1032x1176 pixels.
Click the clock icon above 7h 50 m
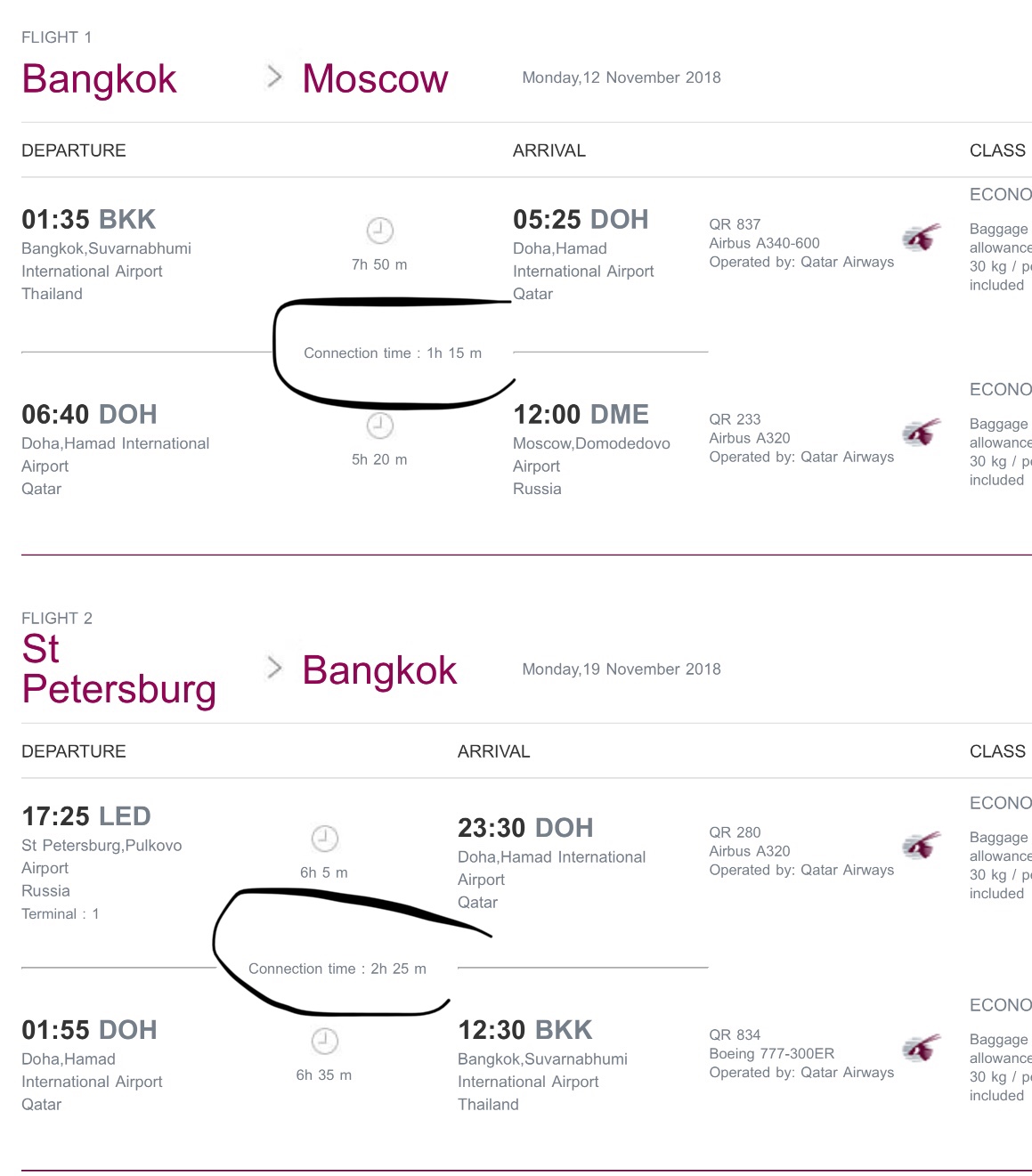tap(380, 231)
